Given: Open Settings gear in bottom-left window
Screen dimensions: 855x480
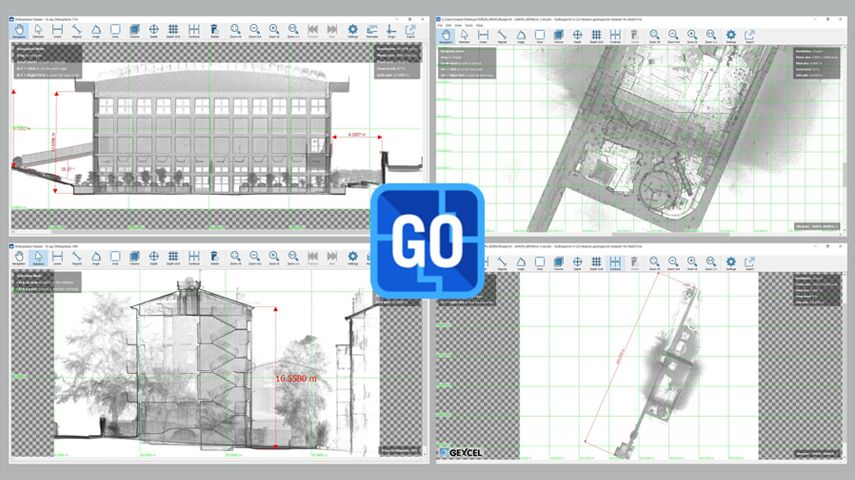Looking at the screenshot, I should pyautogui.click(x=353, y=258).
